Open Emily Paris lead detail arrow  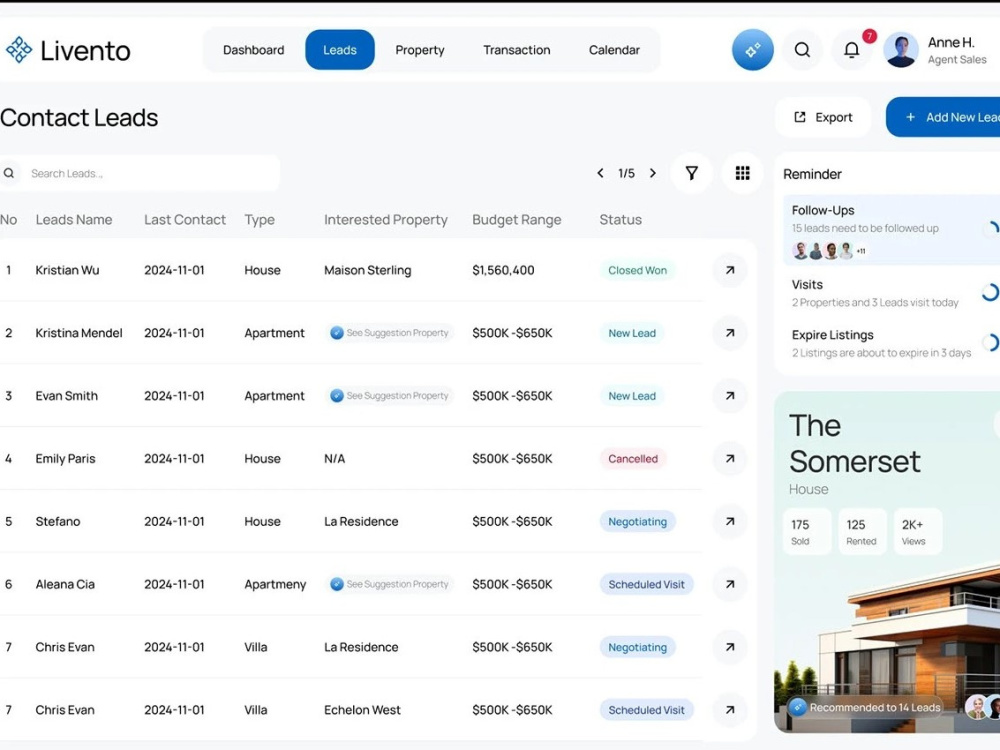730,459
